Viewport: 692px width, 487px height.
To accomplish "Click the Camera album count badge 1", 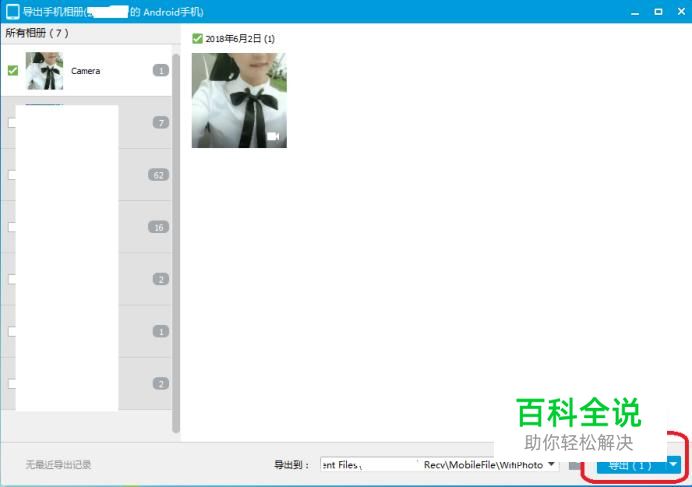I will coord(161,70).
